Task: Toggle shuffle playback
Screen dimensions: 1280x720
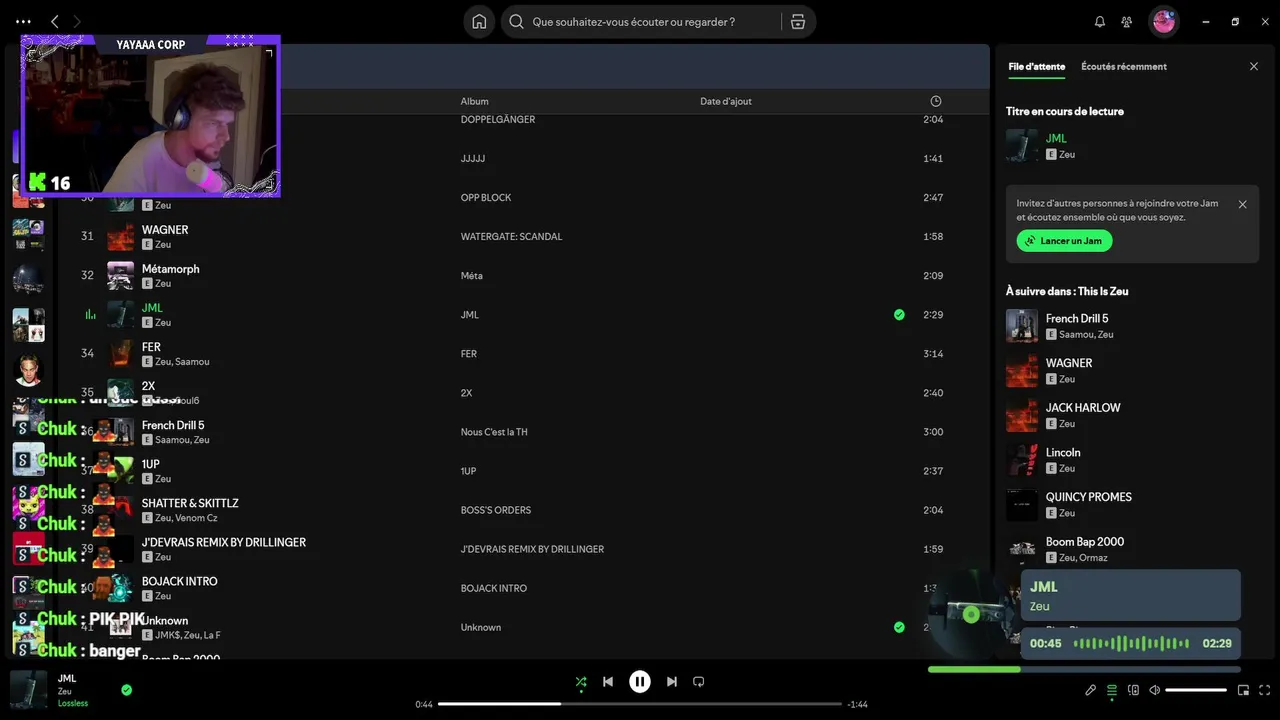Action: (x=581, y=682)
